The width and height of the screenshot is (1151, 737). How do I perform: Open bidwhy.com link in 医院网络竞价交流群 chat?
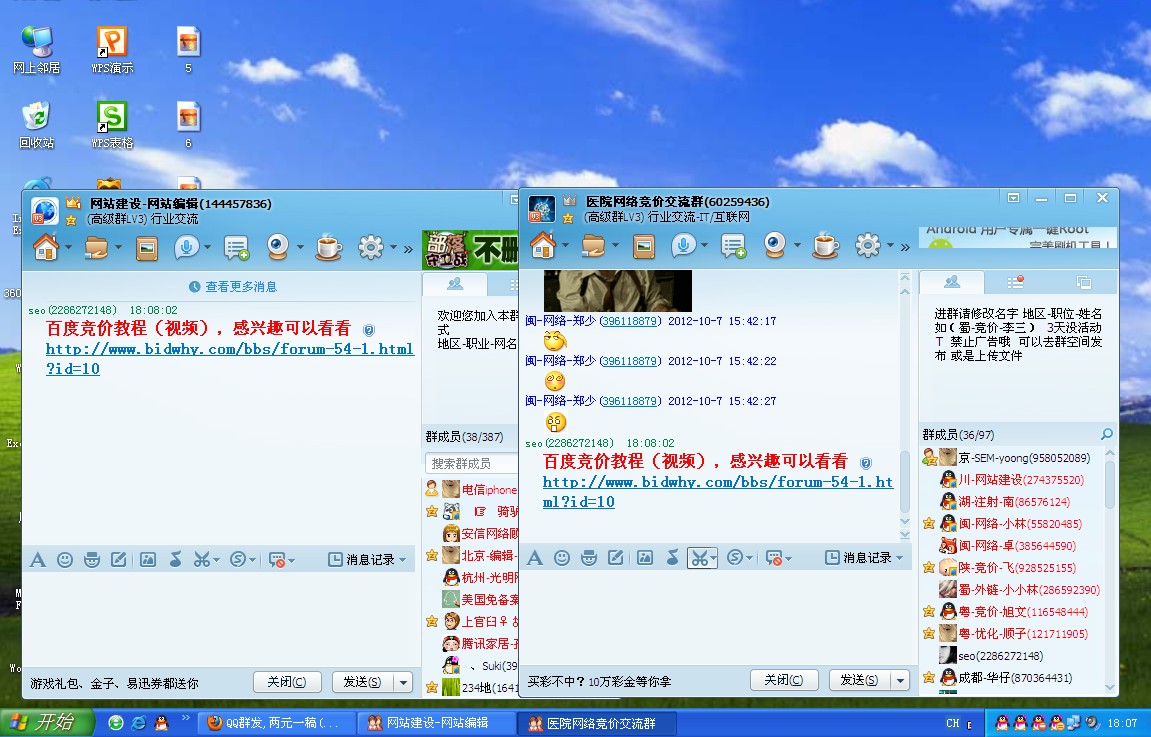717,491
